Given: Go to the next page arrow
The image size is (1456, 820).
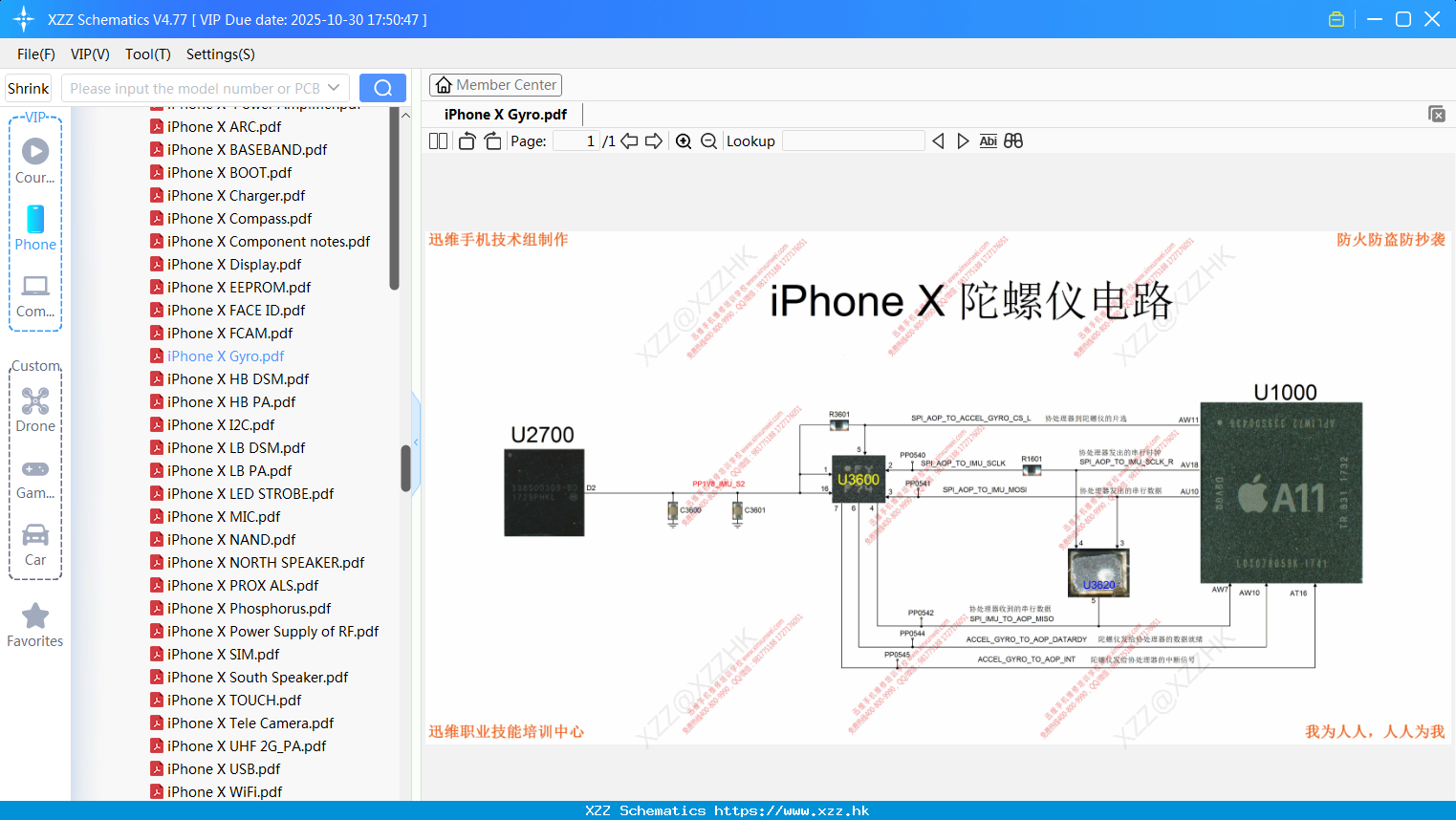Looking at the screenshot, I should tap(654, 140).
